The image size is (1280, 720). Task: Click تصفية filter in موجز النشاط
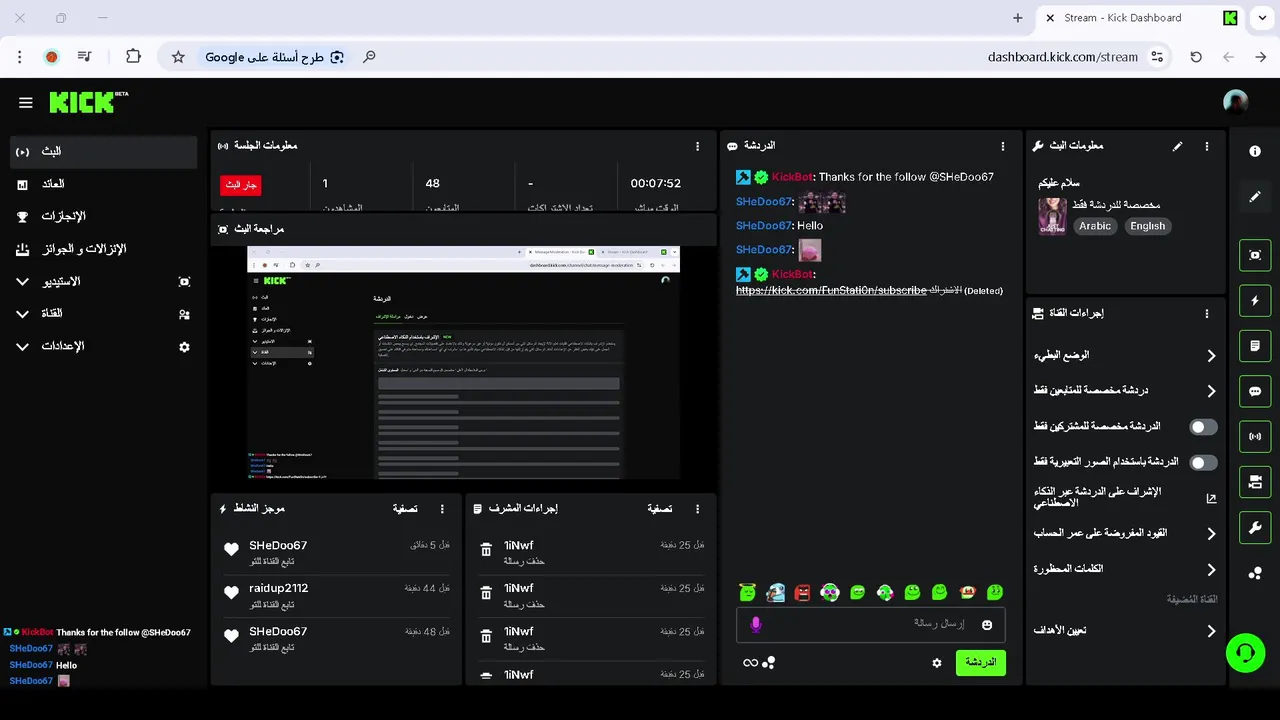(405, 509)
